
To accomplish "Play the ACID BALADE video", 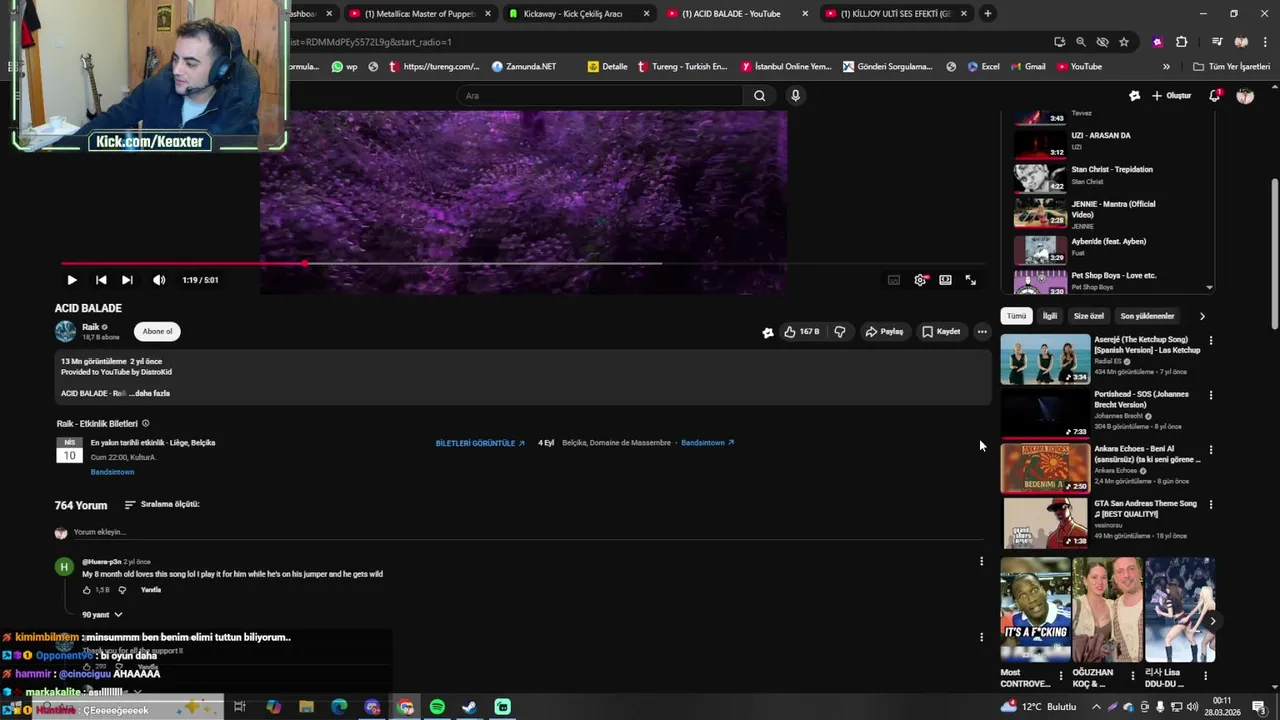I will 71,280.
